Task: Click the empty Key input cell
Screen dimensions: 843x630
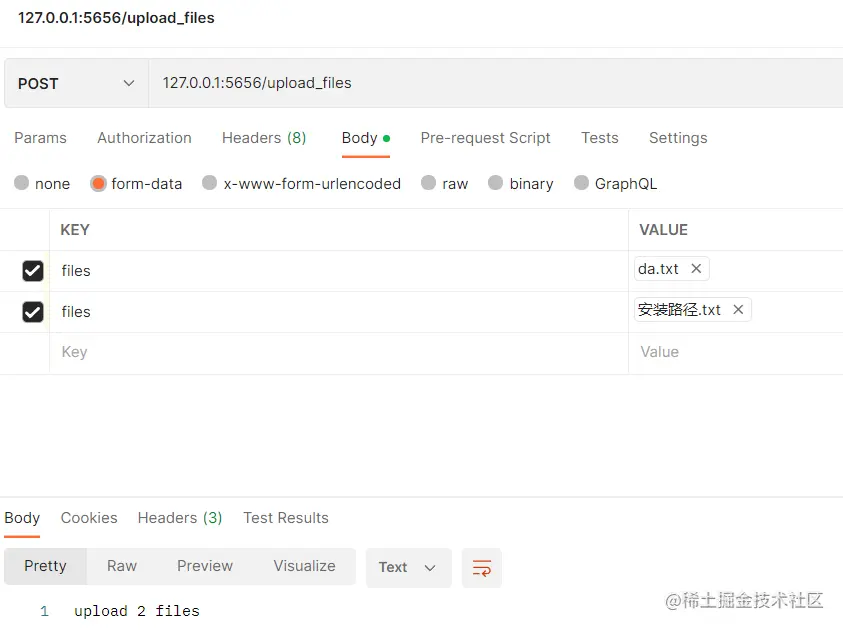Action: coord(339,353)
